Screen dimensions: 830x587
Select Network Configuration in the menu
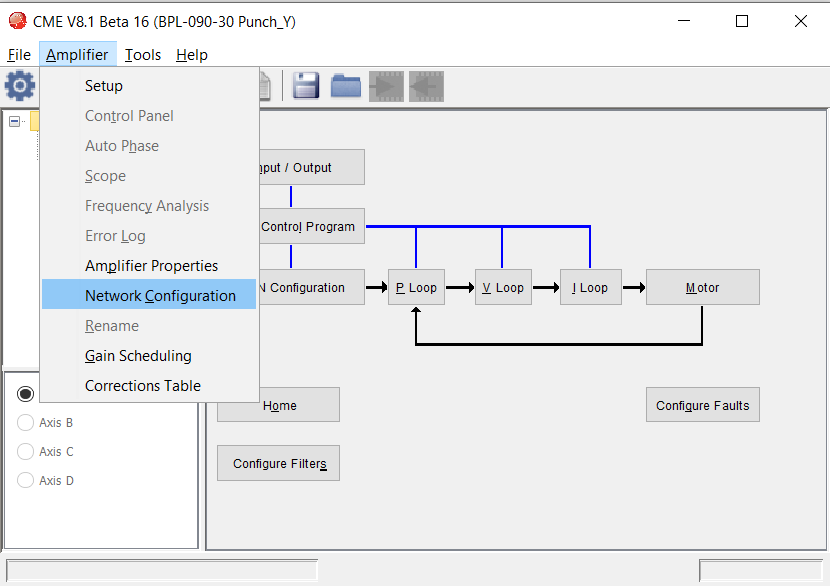[x=149, y=295]
